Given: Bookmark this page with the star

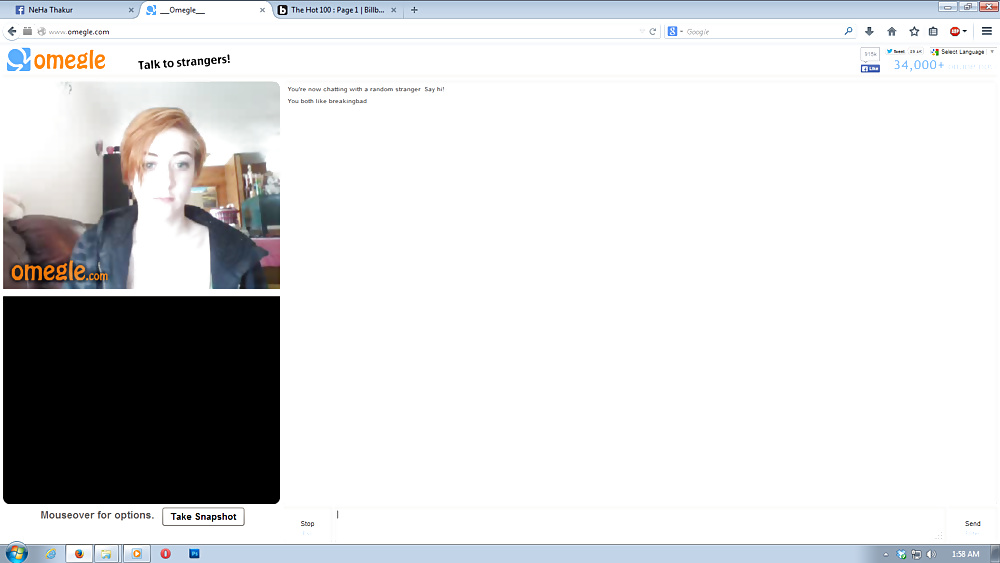Looking at the screenshot, I should coord(914,31).
